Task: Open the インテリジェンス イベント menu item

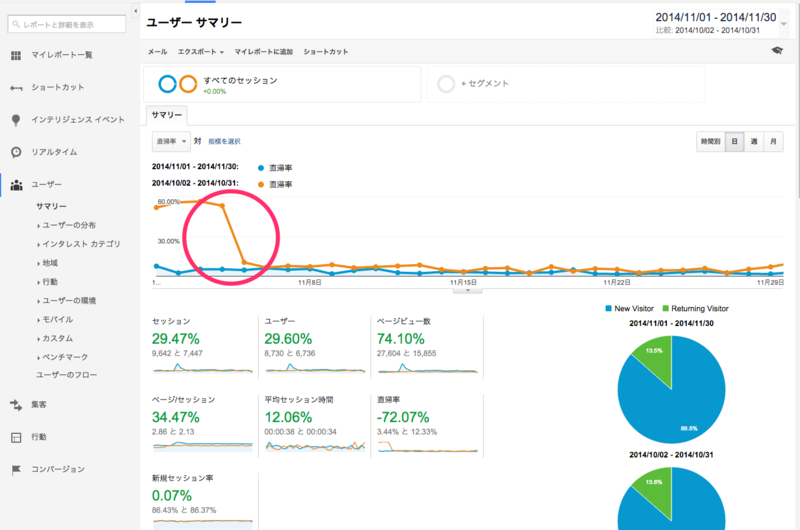Action: 78,120
